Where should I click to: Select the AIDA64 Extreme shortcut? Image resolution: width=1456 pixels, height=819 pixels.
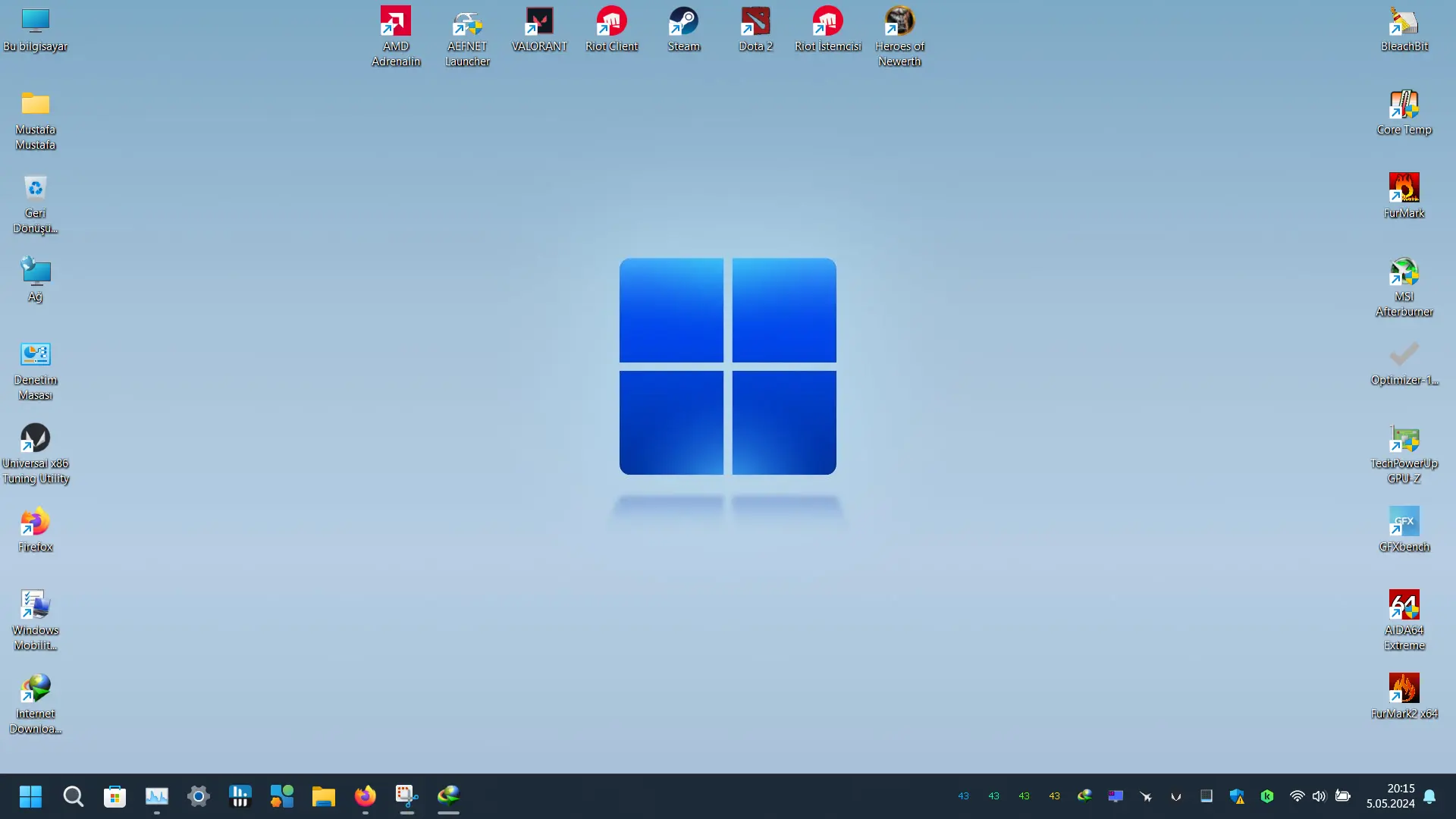click(x=1404, y=620)
